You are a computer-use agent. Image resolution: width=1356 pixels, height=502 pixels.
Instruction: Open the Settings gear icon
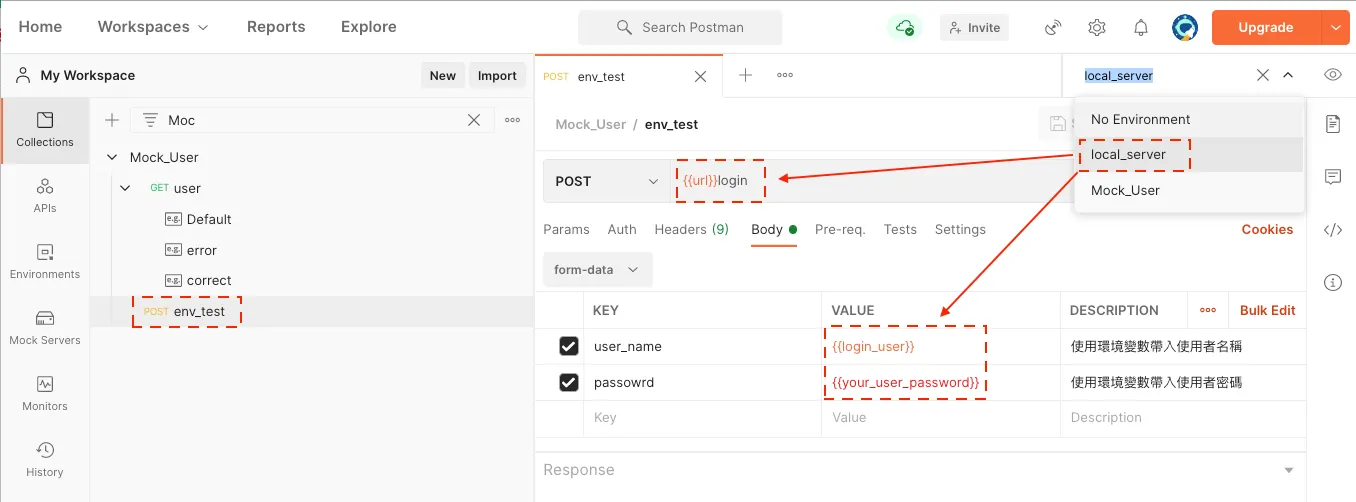point(1097,27)
